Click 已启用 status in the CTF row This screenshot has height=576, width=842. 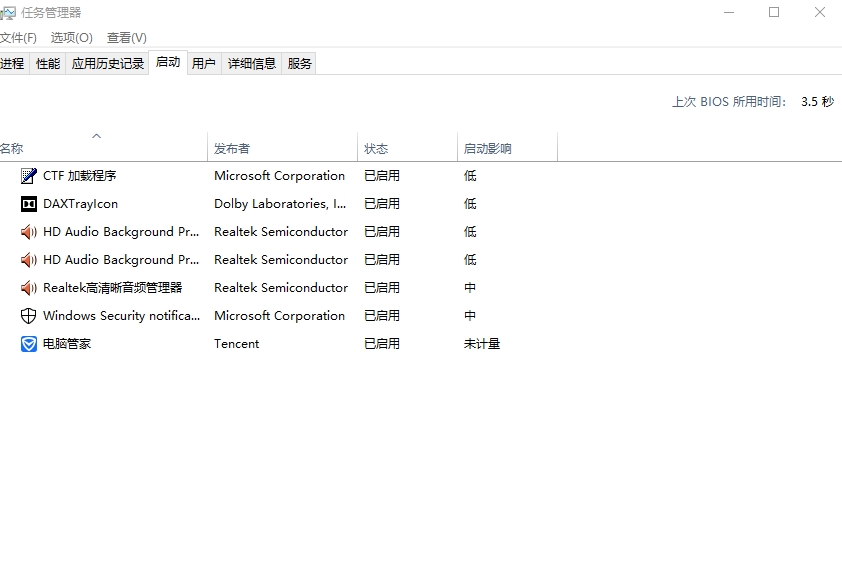pos(382,176)
